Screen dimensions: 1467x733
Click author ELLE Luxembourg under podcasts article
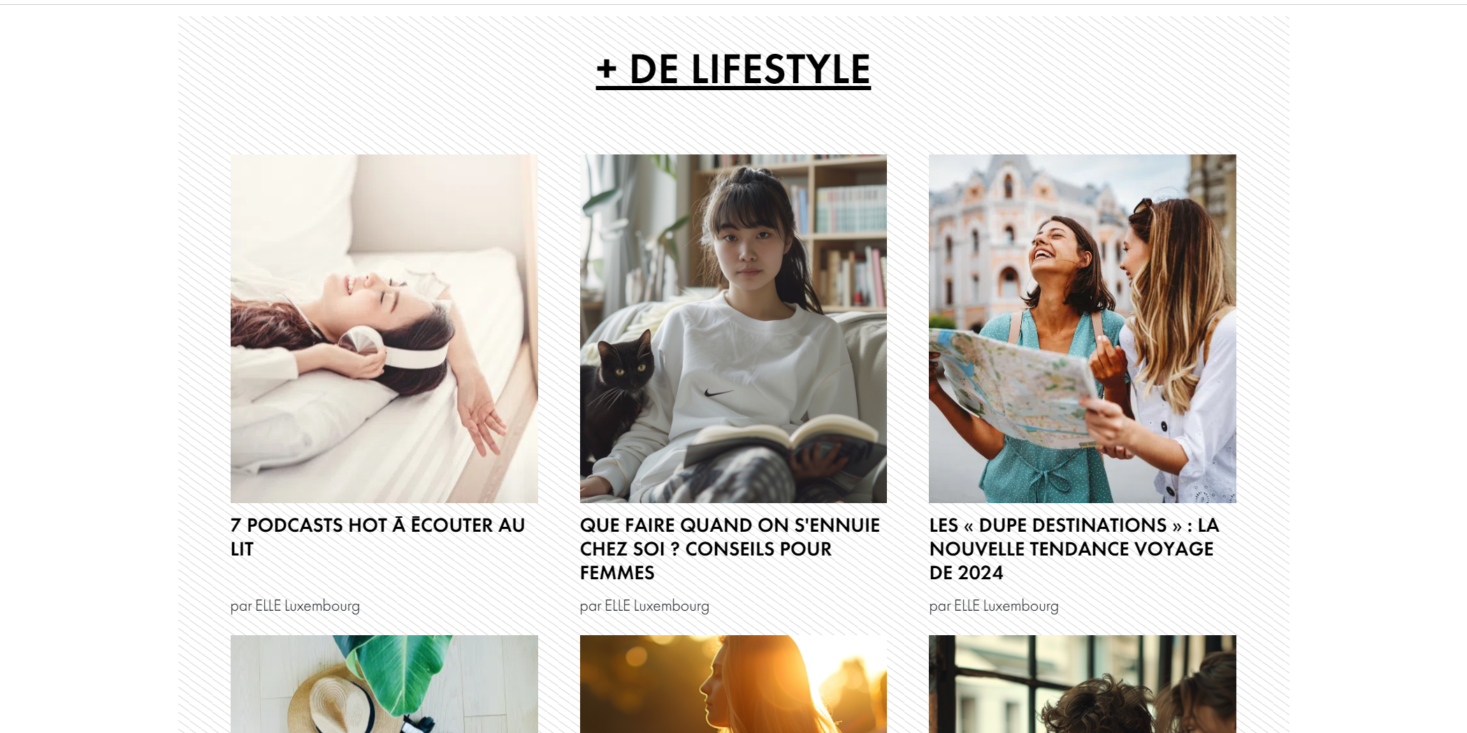[307, 606]
